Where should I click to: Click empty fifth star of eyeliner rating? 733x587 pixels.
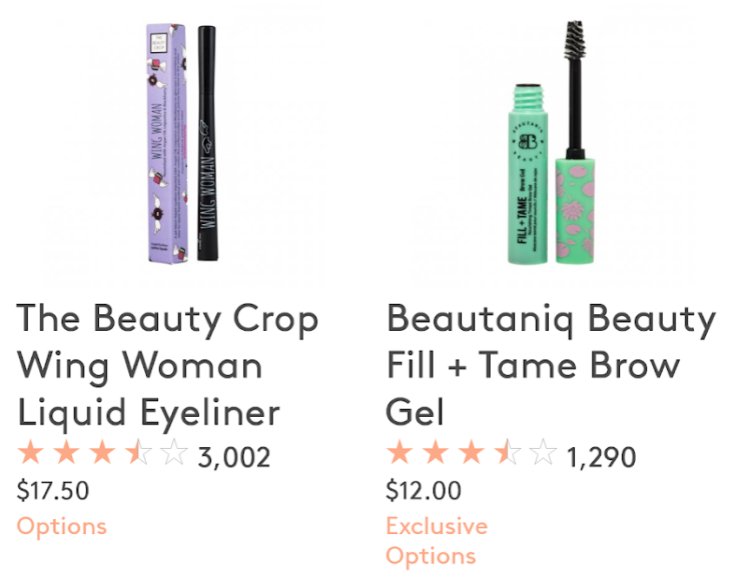pos(174,452)
